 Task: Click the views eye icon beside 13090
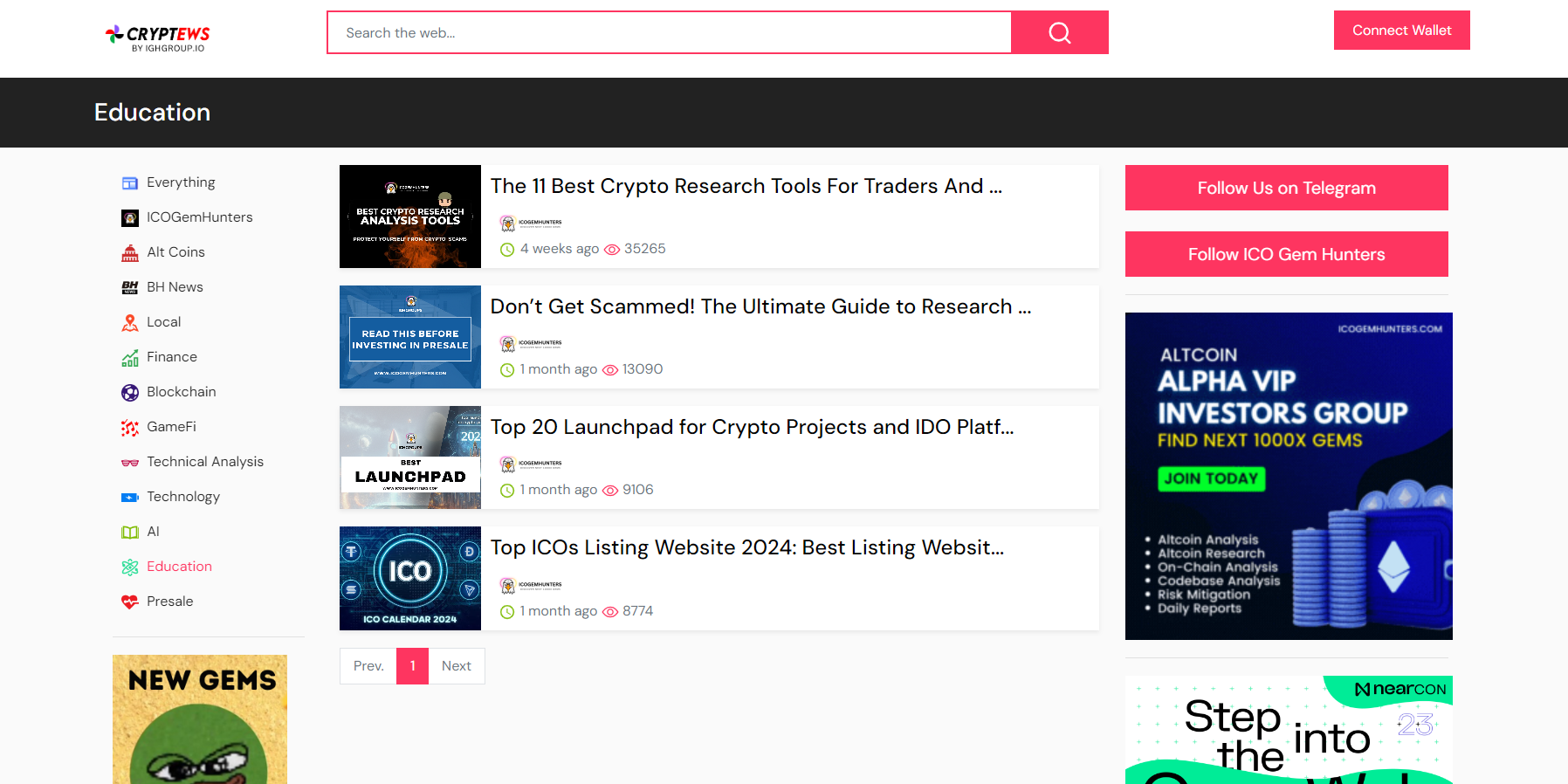click(x=610, y=370)
